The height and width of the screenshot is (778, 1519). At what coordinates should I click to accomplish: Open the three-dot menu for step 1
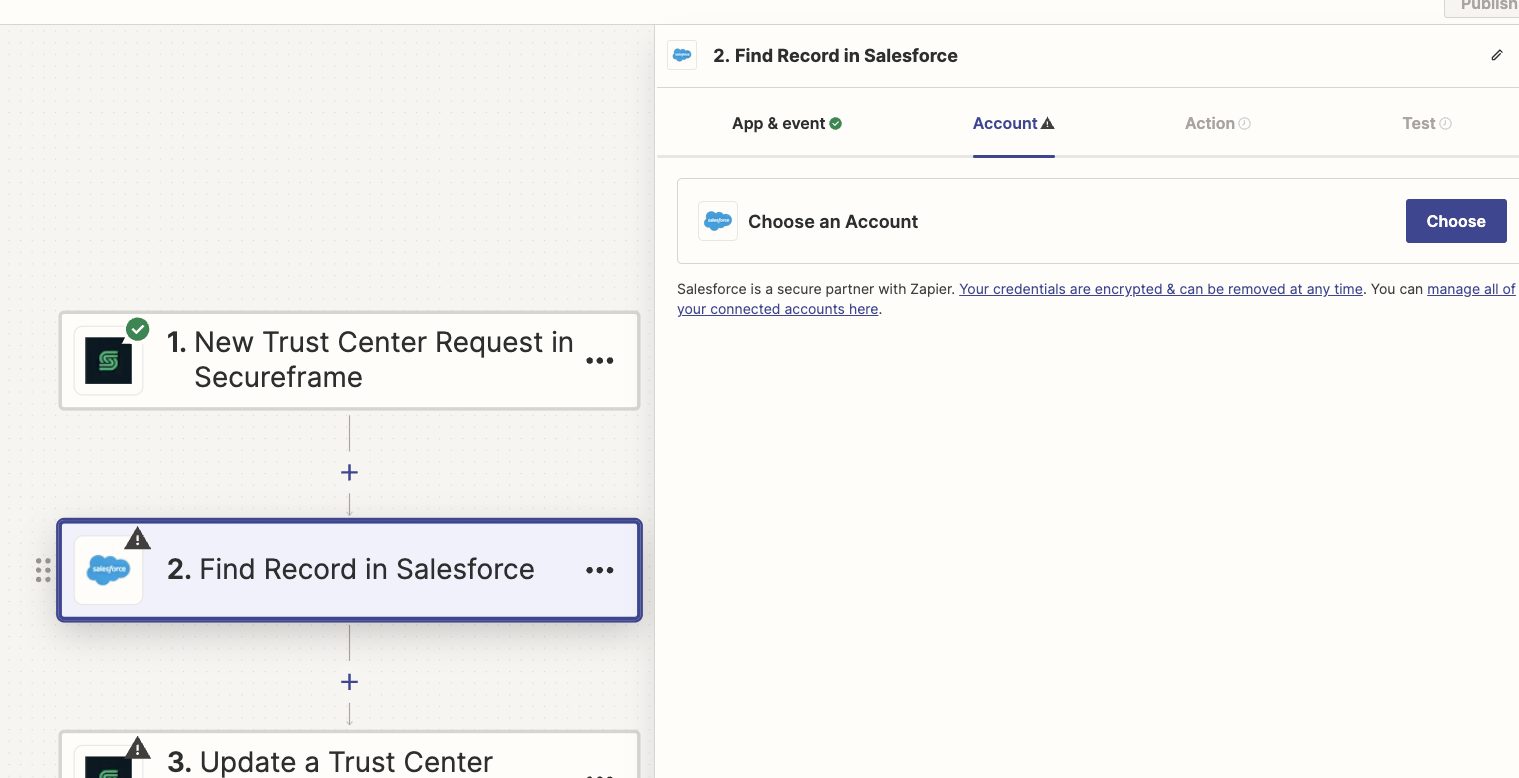coord(600,361)
